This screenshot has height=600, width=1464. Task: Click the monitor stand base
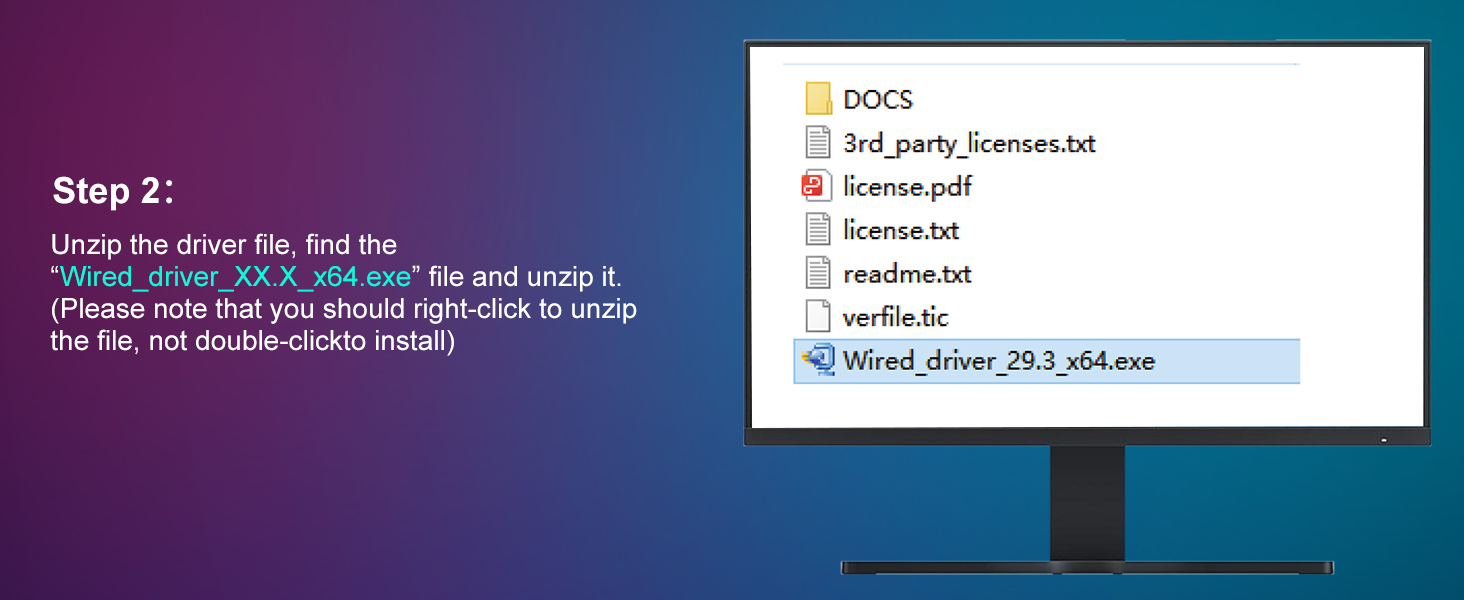(x=1087, y=567)
